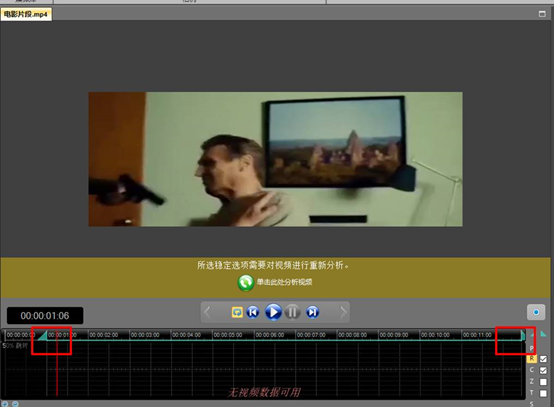The height and width of the screenshot is (407, 554).
Task: Click the teal out-point marker on the timeline
Action: pos(523,335)
